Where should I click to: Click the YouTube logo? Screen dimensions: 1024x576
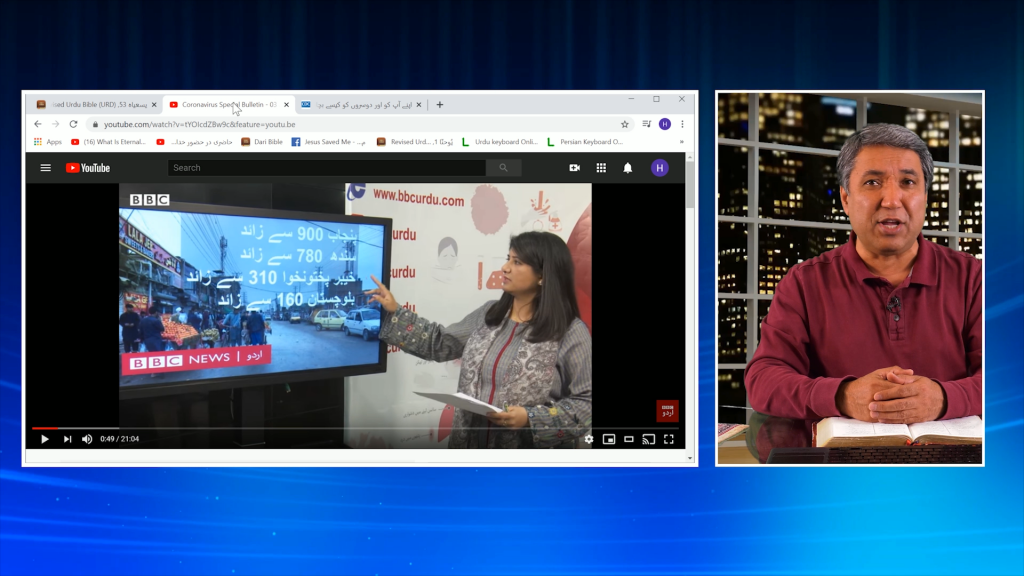[88, 168]
